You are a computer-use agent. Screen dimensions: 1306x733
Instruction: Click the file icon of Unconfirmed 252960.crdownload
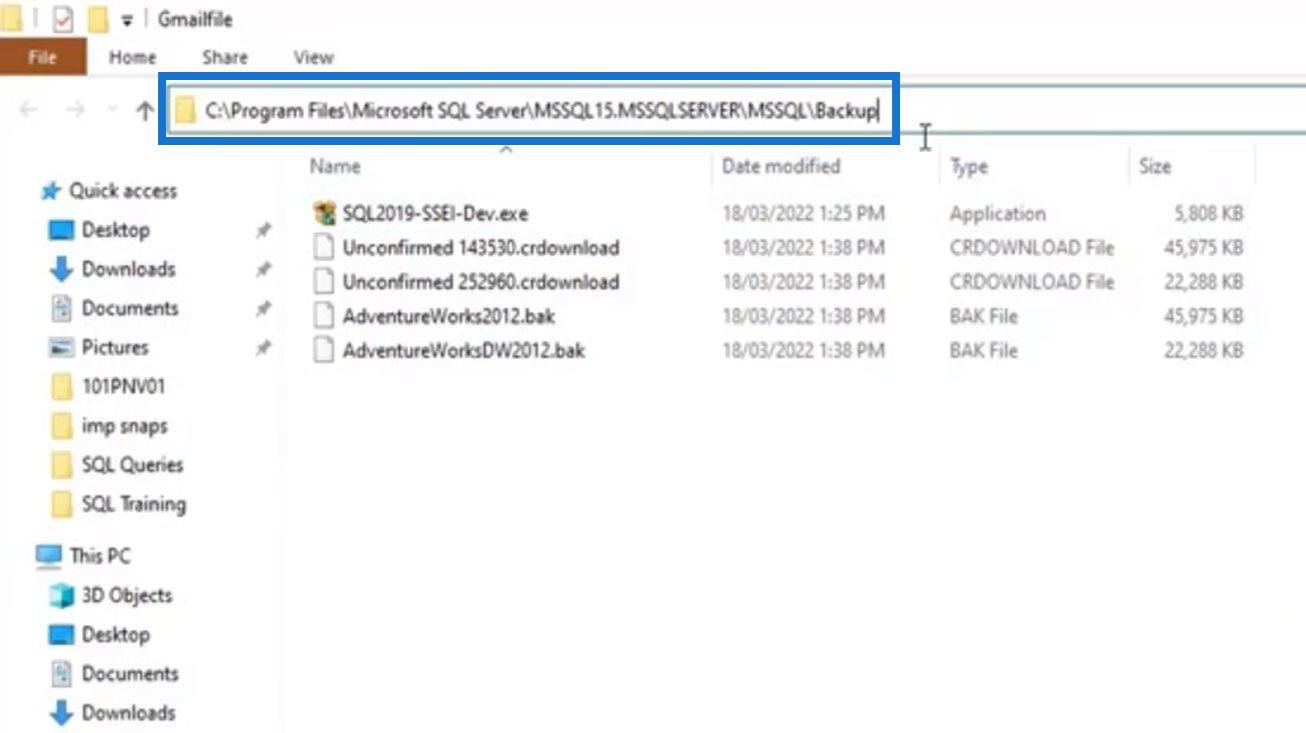pos(322,282)
